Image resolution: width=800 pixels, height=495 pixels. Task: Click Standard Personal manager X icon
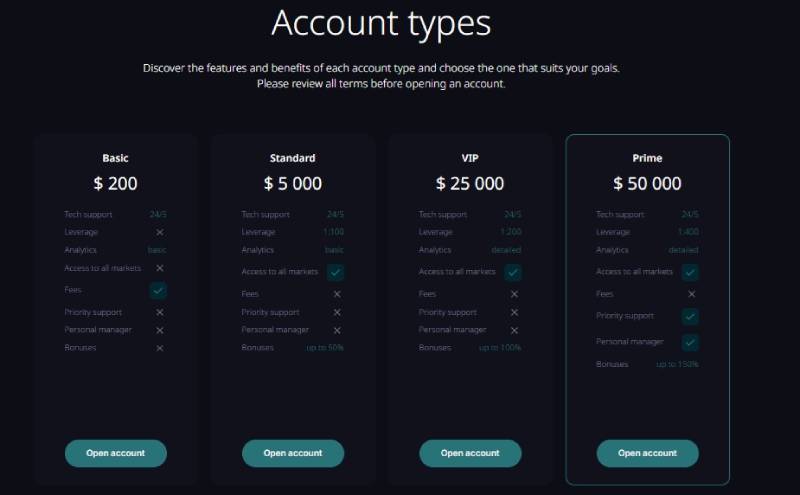pyautogui.click(x=337, y=331)
